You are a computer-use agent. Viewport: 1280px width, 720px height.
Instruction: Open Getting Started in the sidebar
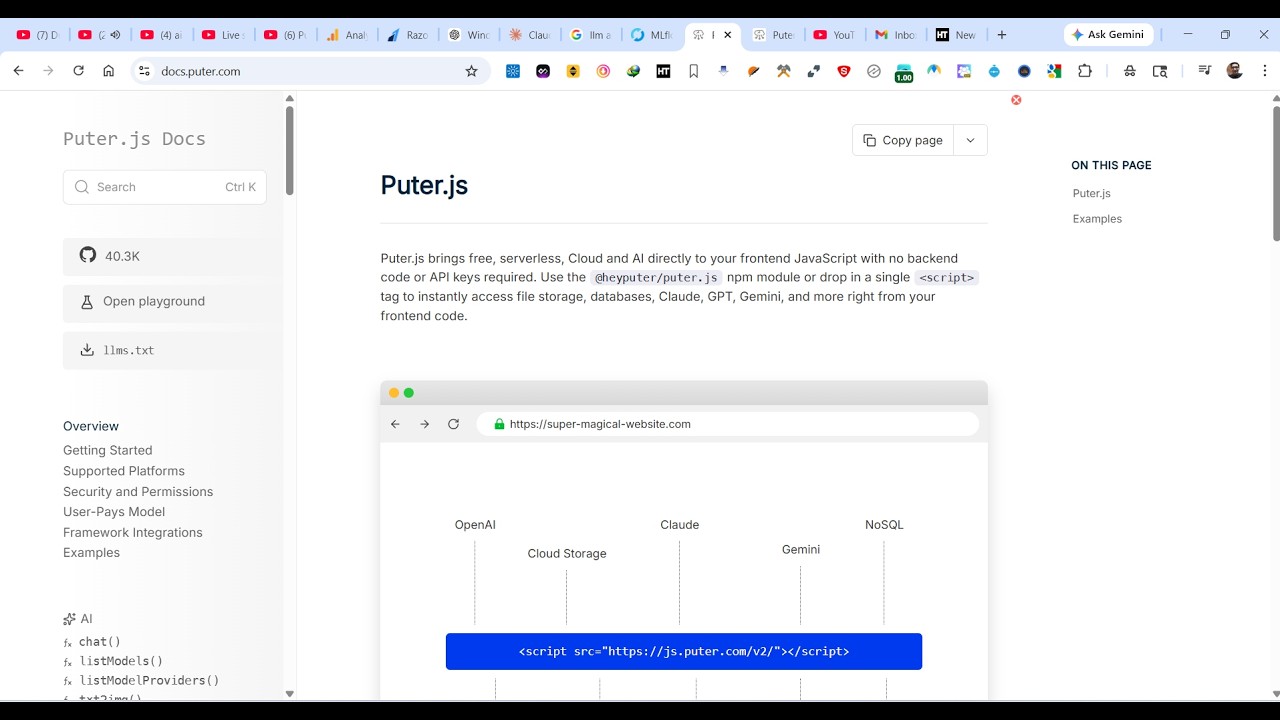point(108,450)
